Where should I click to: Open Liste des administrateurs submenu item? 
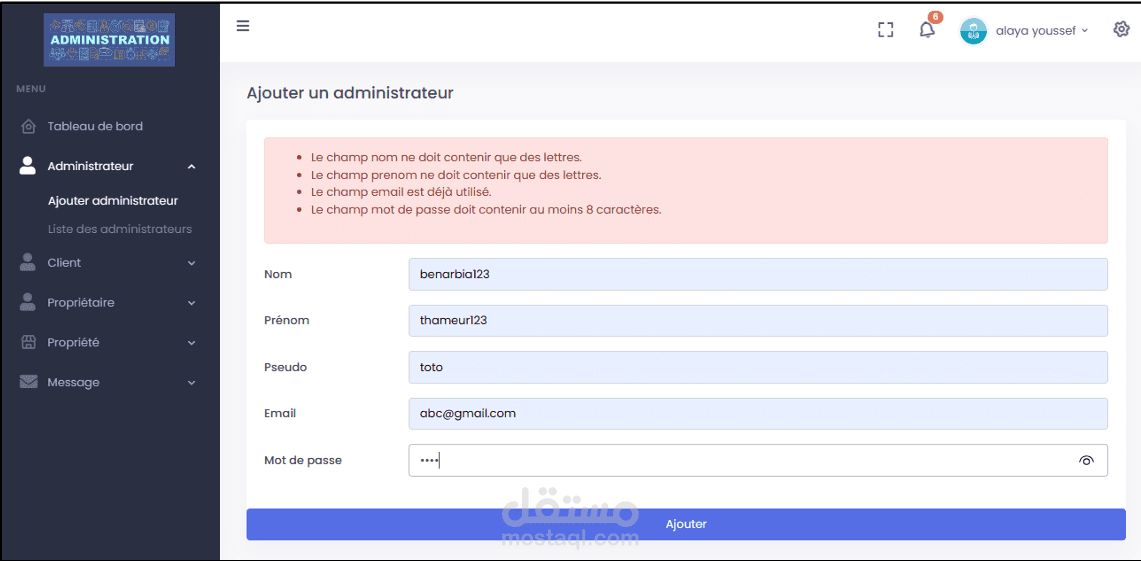click(x=120, y=228)
